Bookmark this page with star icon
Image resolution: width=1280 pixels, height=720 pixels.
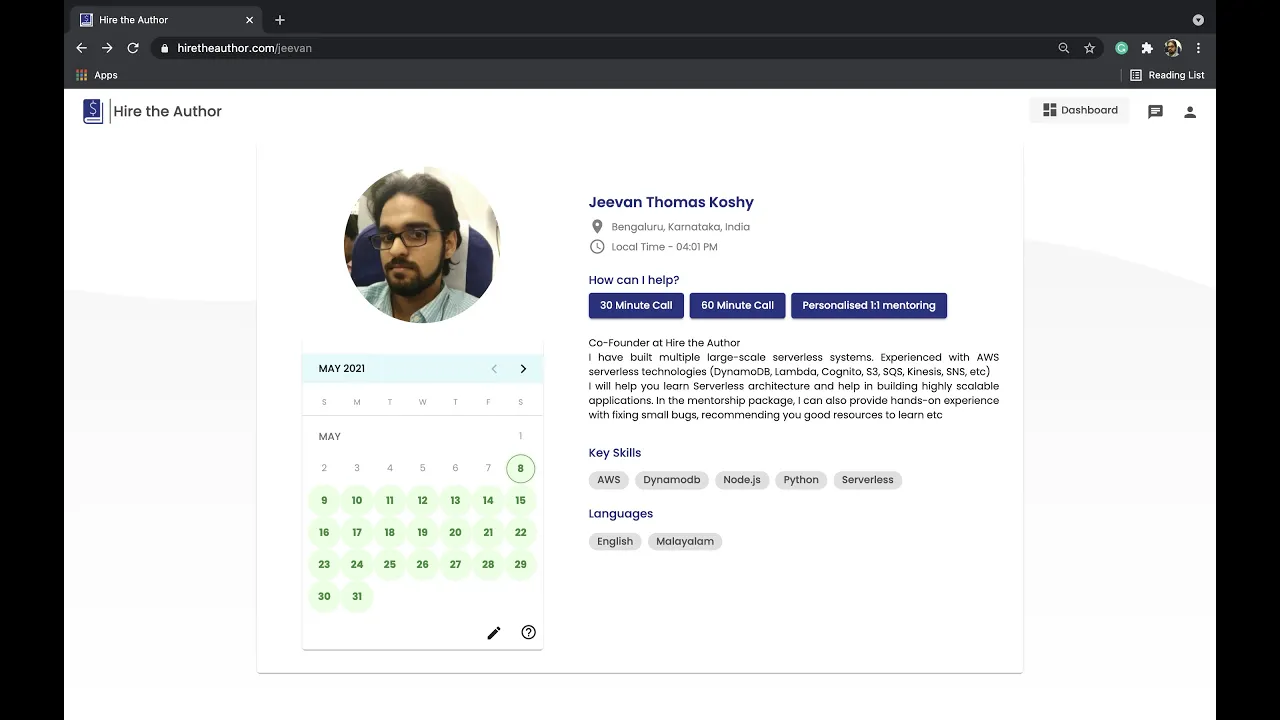(x=1090, y=48)
